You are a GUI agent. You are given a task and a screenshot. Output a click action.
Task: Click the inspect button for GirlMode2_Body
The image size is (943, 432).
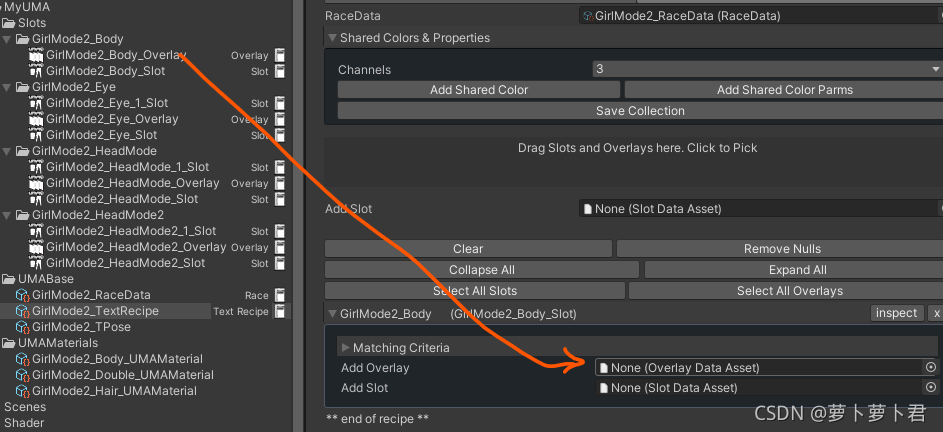click(x=897, y=313)
